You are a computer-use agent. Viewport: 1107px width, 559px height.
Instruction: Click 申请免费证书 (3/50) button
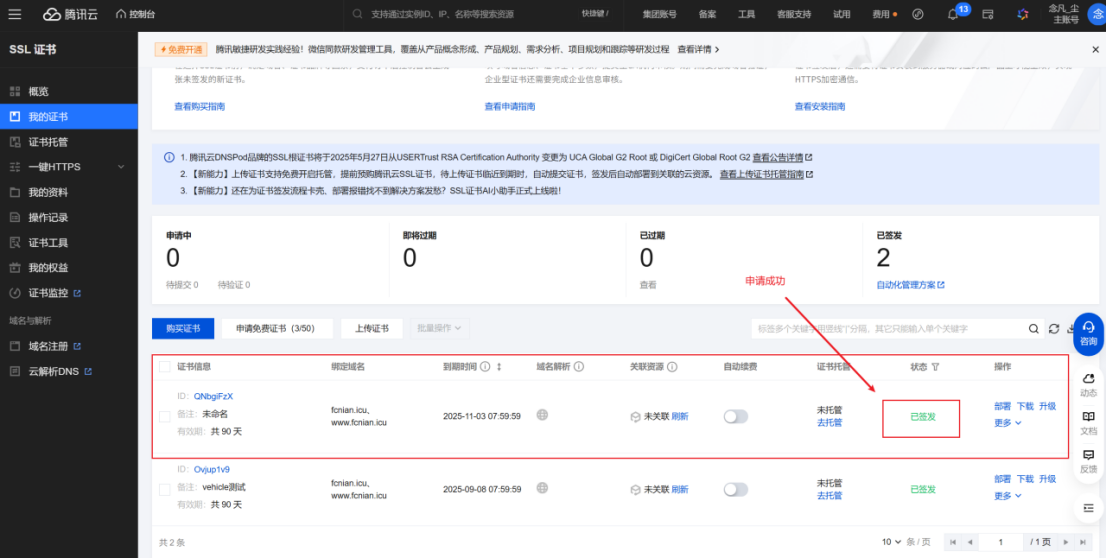(x=275, y=329)
